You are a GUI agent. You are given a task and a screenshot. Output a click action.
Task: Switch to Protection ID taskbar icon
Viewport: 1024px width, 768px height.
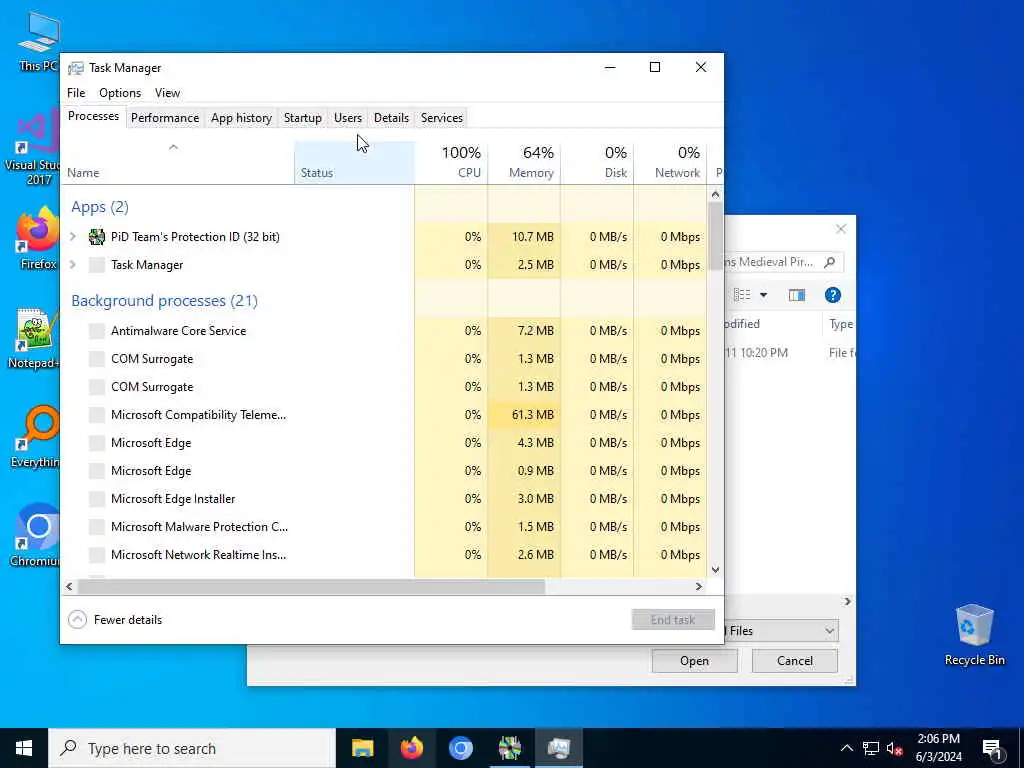[x=509, y=748]
